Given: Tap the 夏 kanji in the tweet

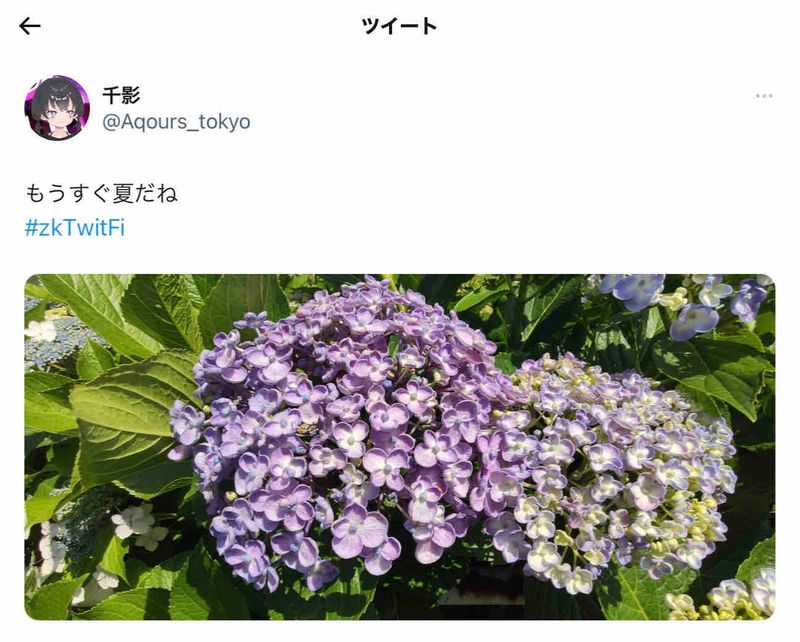Looking at the screenshot, I should coord(122,193).
